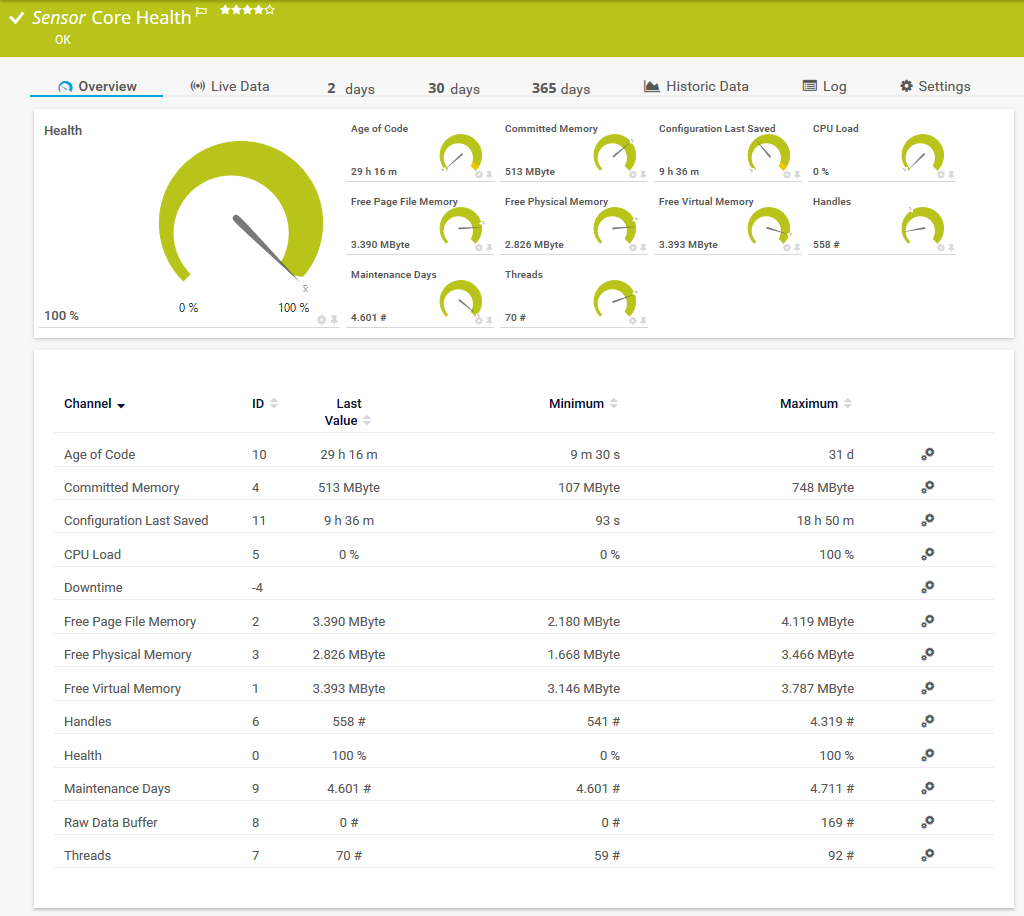Screen dimensions: 1024x916
Task: Click the gear icon on Handles gauge
Action: click(940, 247)
